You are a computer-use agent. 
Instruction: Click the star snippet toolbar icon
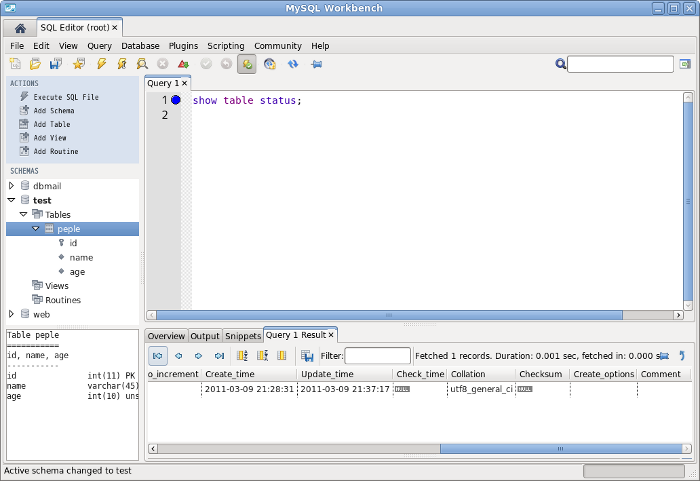pos(79,64)
